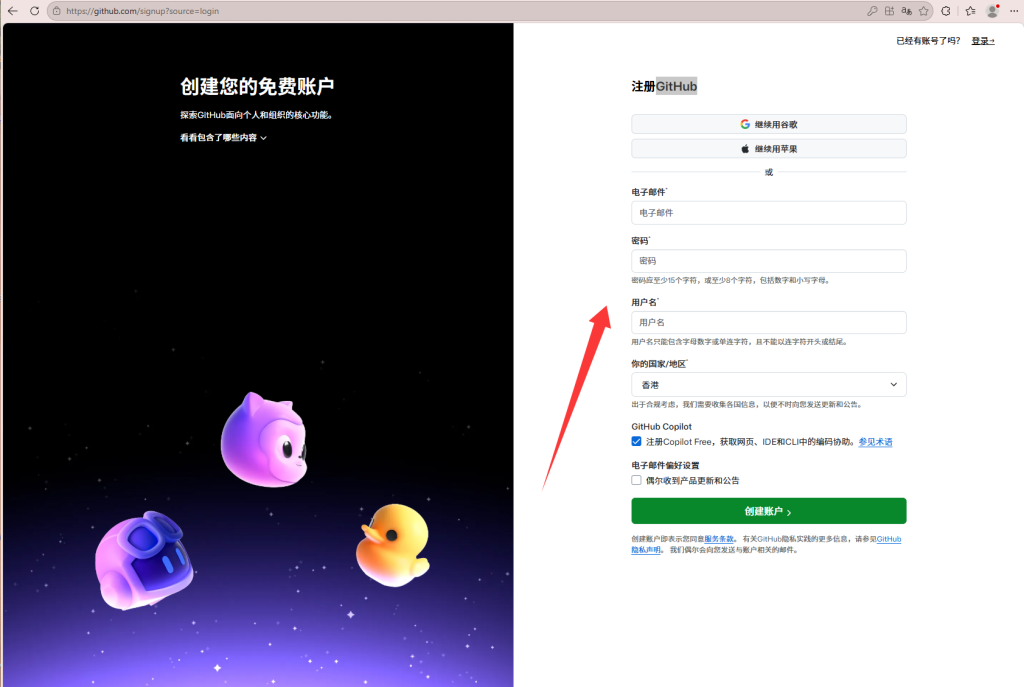The height and width of the screenshot is (687, 1024).
Task: Click the 已经有账号了吗? text
Action: pos(928,40)
